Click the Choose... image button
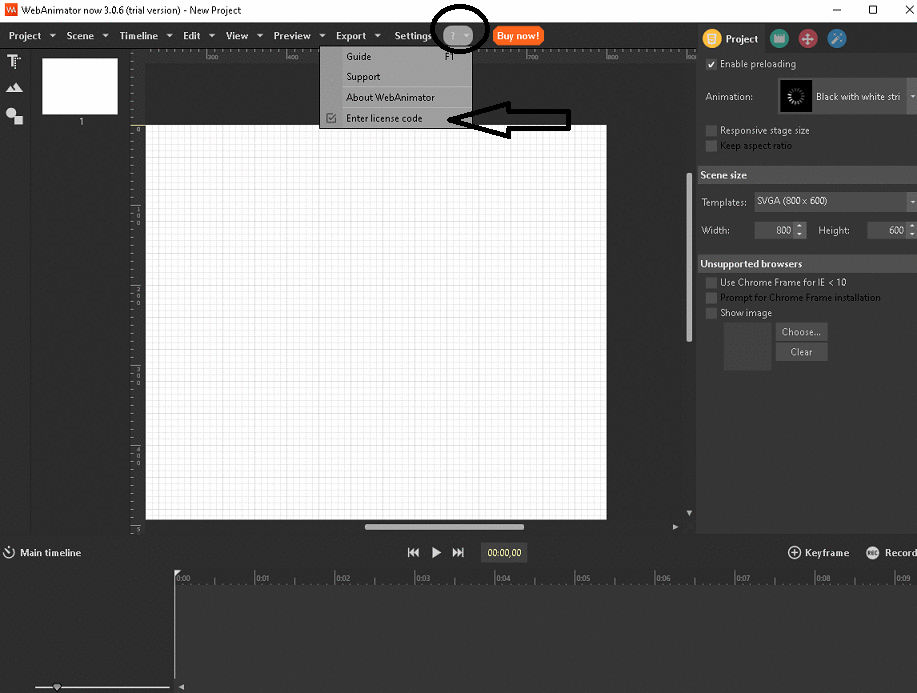 (x=801, y=332)
